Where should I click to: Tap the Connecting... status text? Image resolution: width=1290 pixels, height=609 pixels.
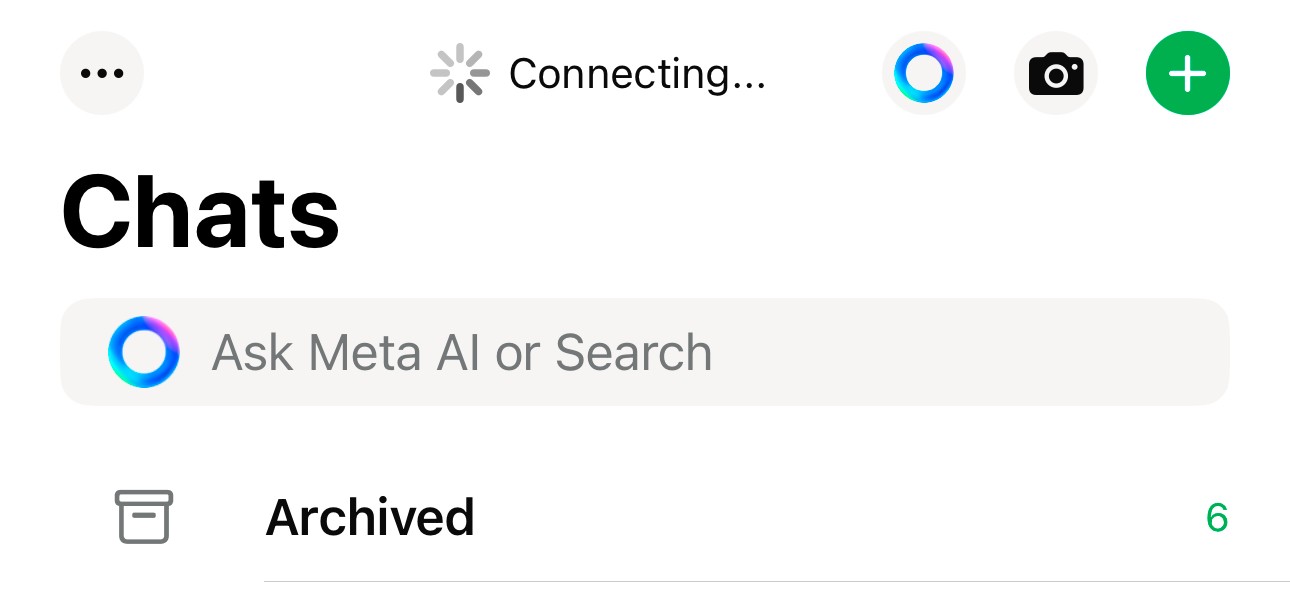[637, 74]
